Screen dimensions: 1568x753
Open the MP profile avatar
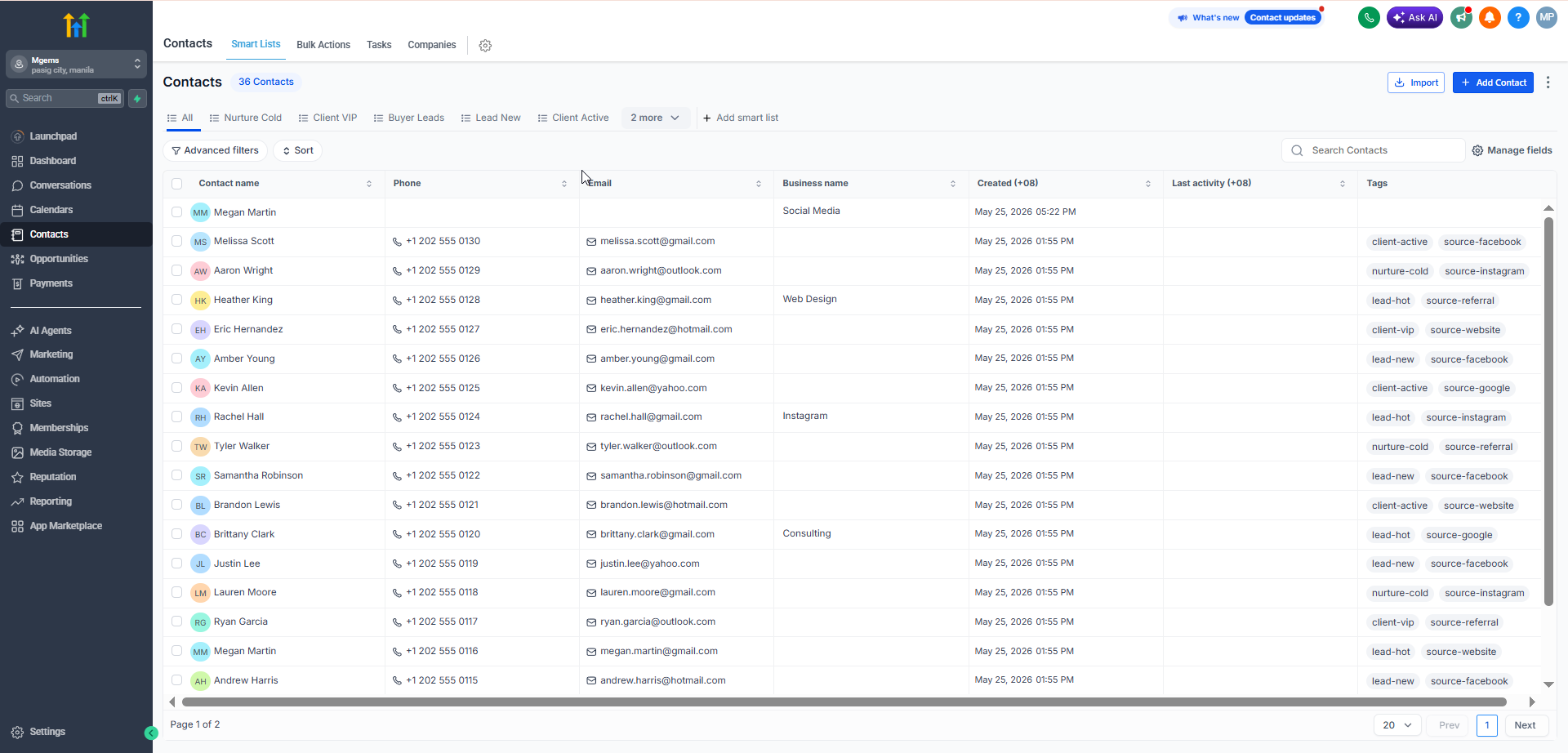click(x=1547, y=17)
